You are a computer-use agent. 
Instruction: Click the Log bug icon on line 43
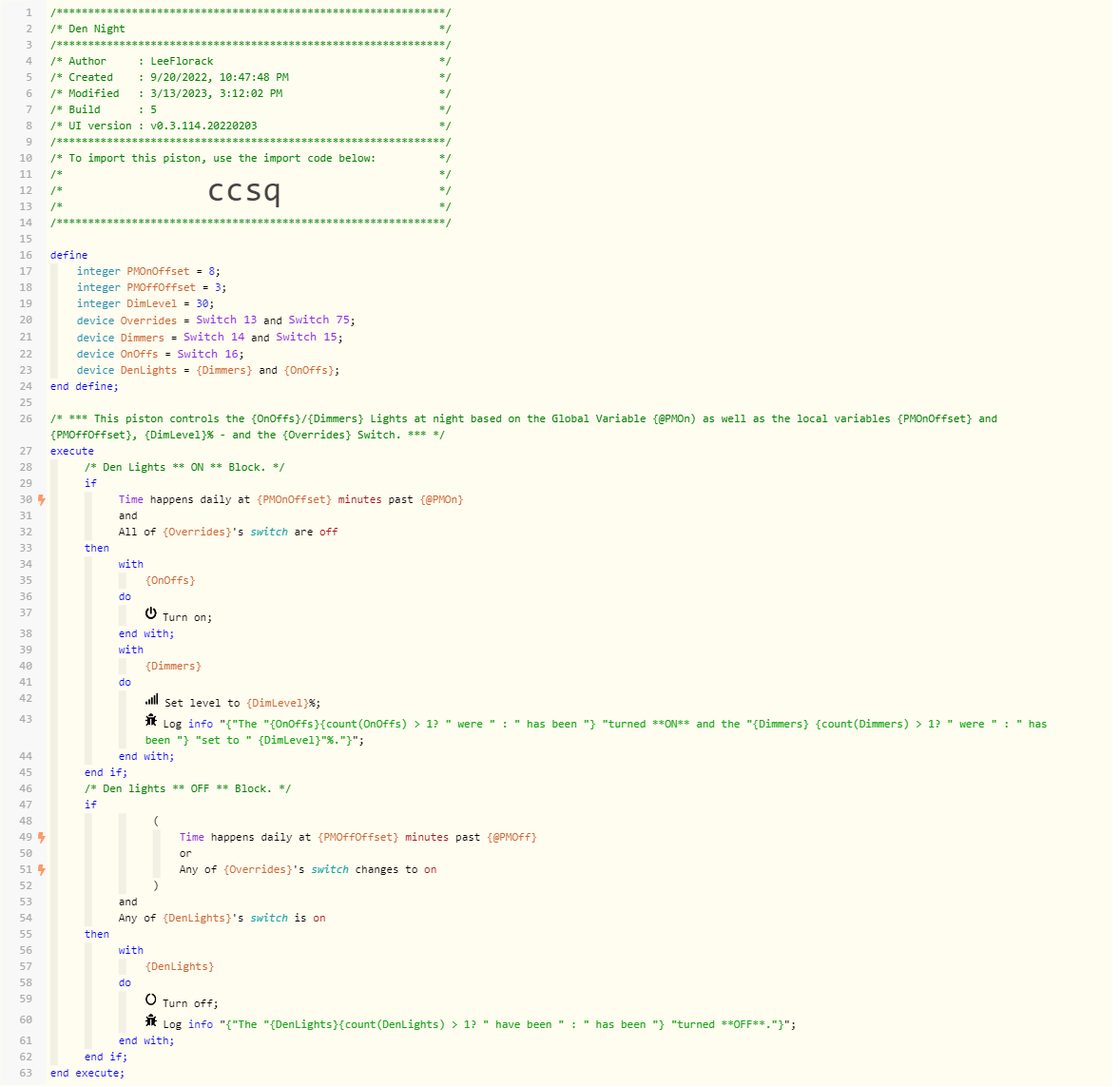(x=151, y=722)
